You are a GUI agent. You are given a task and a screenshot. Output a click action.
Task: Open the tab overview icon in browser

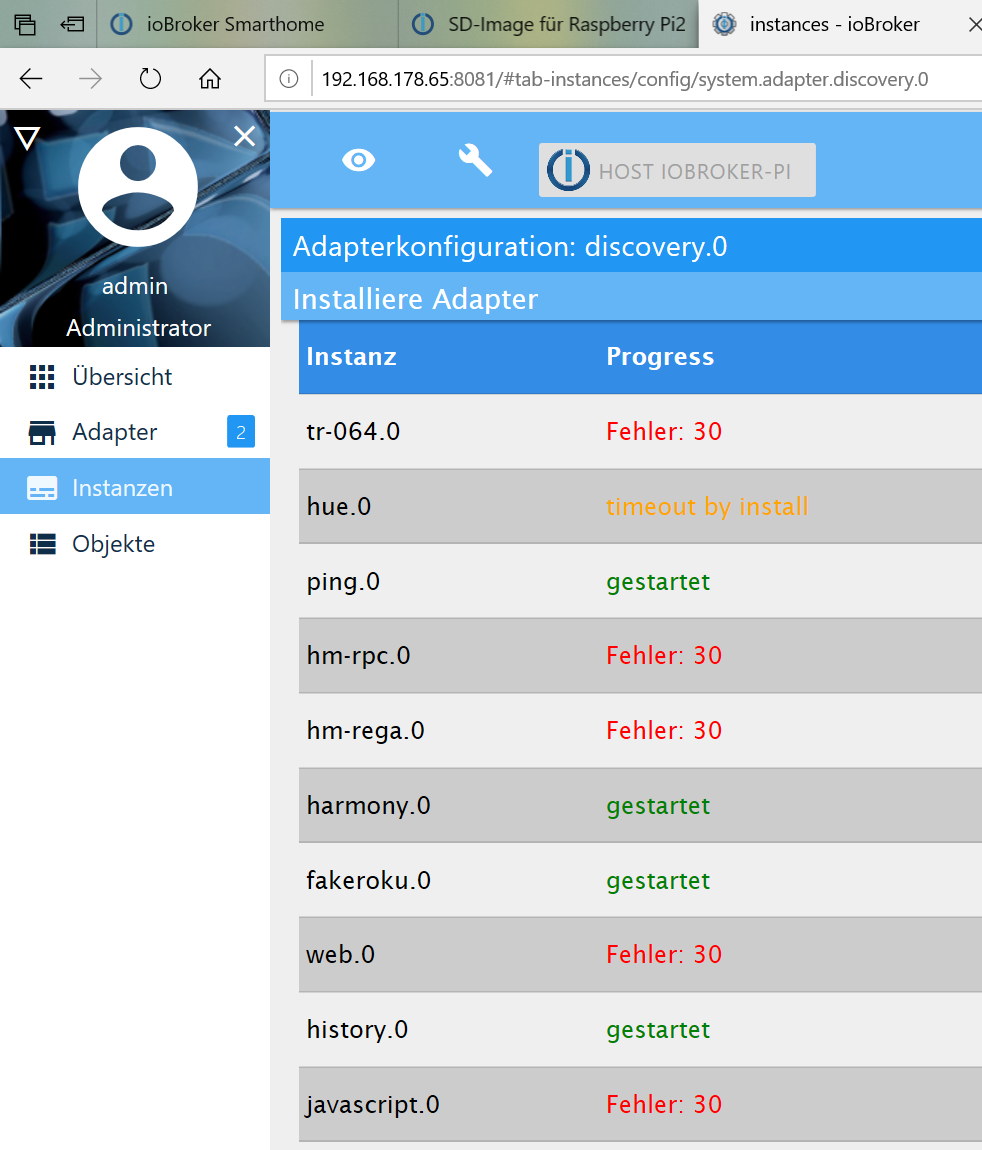(x=25, y=24)
